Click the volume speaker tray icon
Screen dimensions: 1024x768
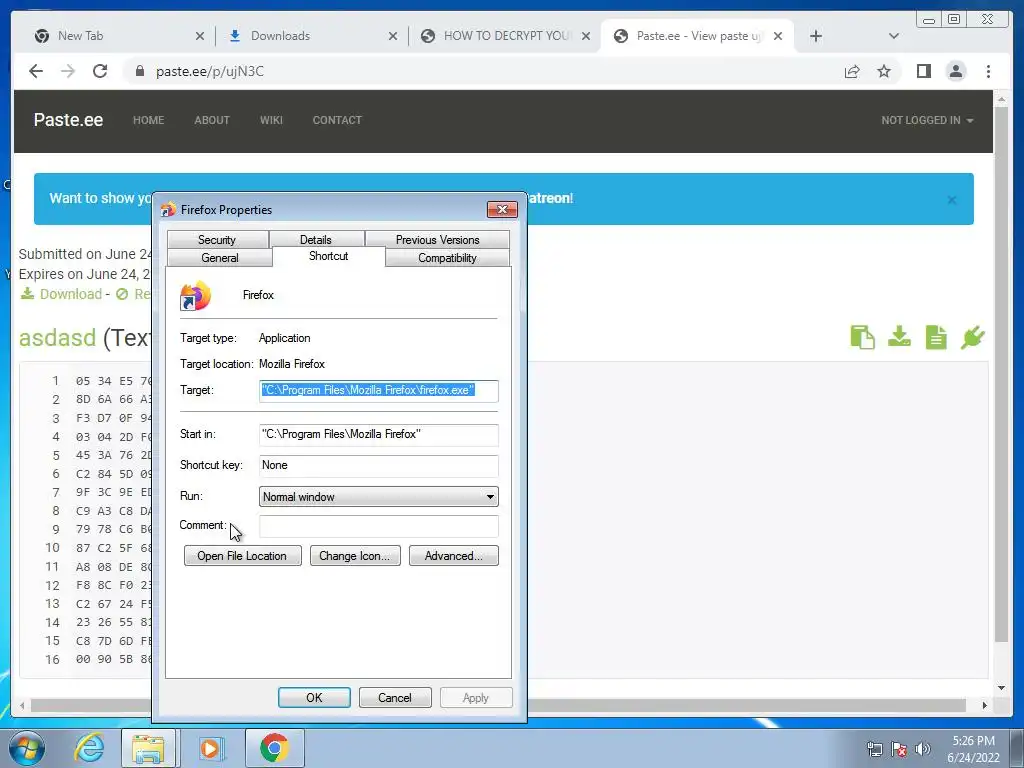coord(923,749)
